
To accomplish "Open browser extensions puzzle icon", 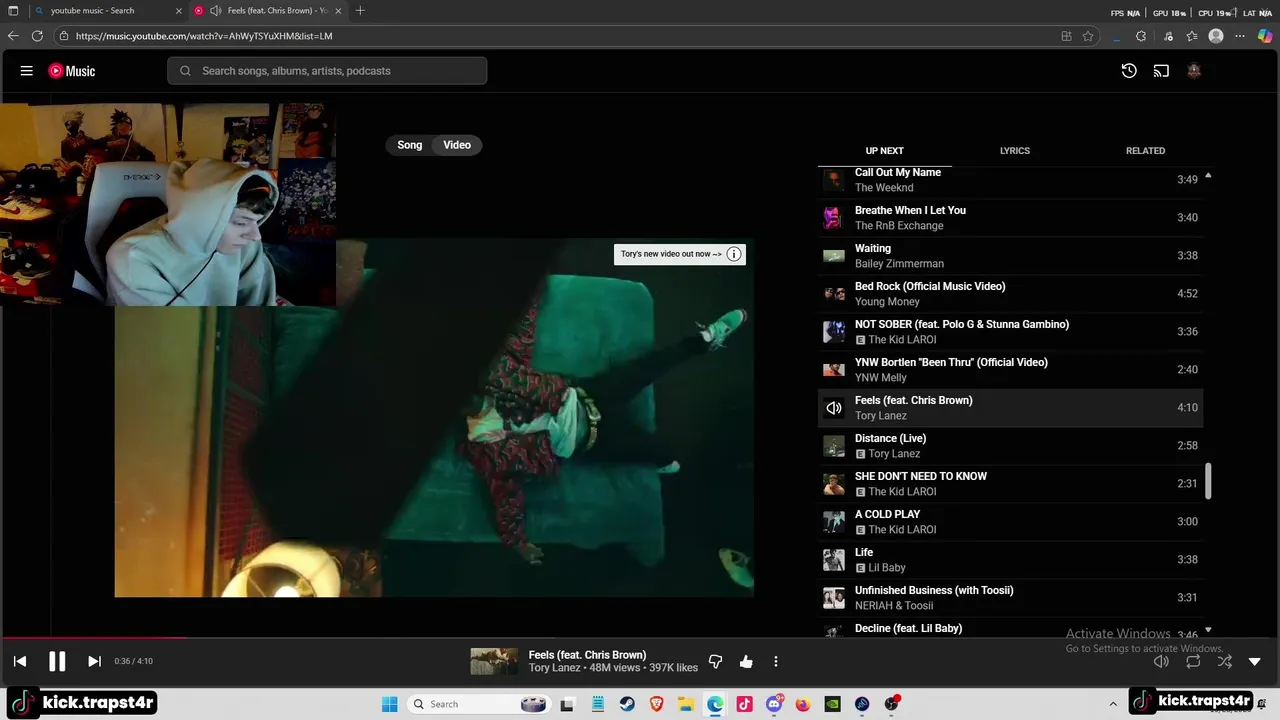I will [x=1141, y=36].
